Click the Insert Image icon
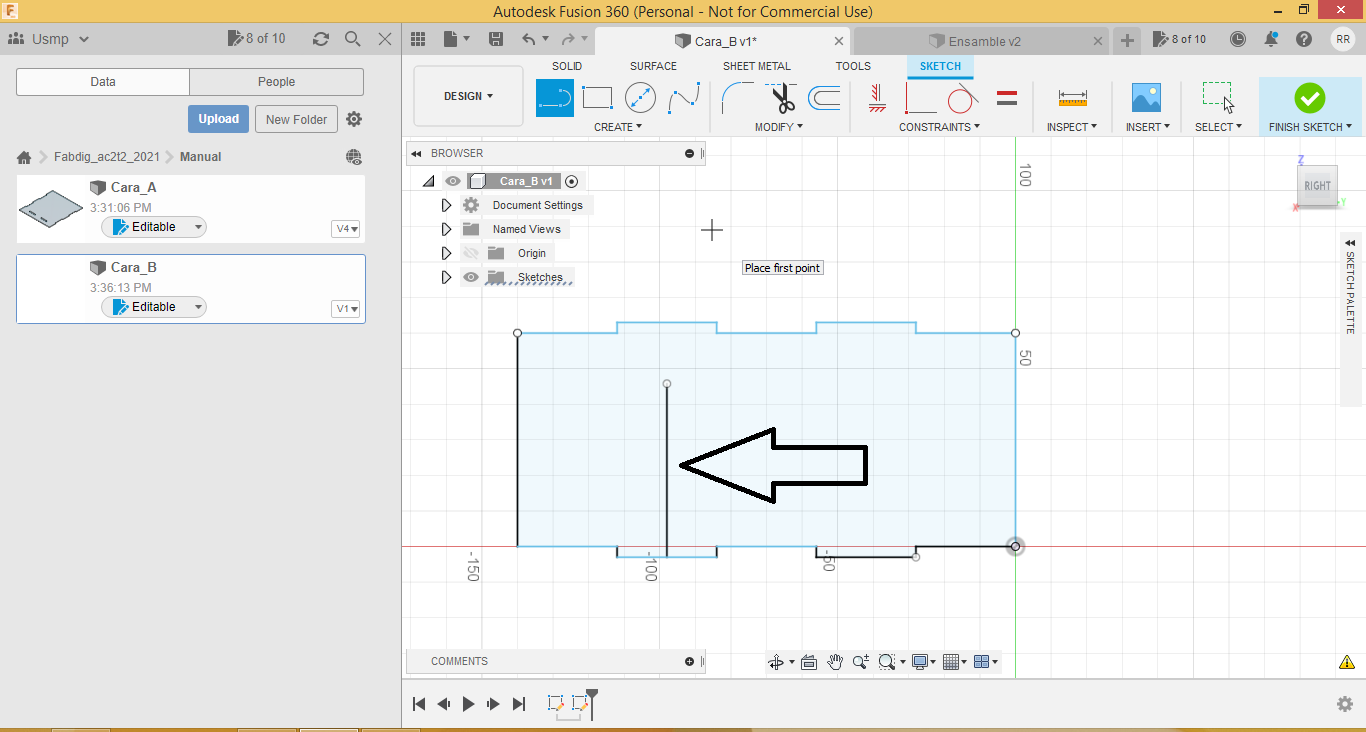 pos(1146,98)
